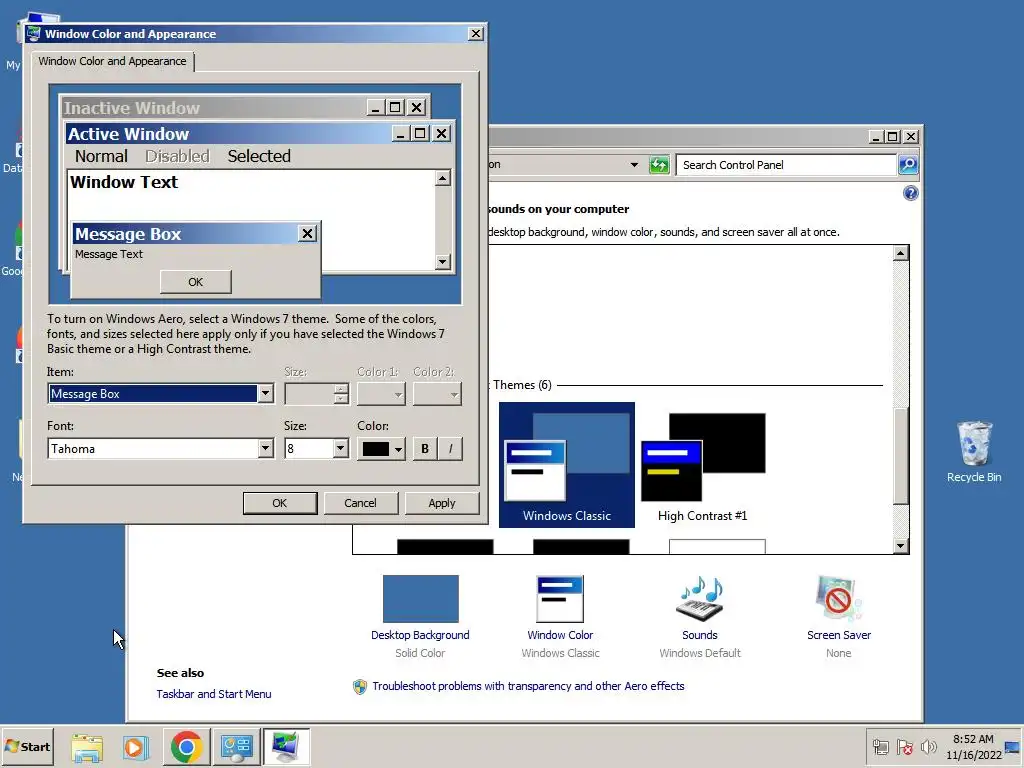Viewport: 1024px width, 768px height.
Task: Open the font Size dropdown showing 8
Action: [x=340, y=449]
